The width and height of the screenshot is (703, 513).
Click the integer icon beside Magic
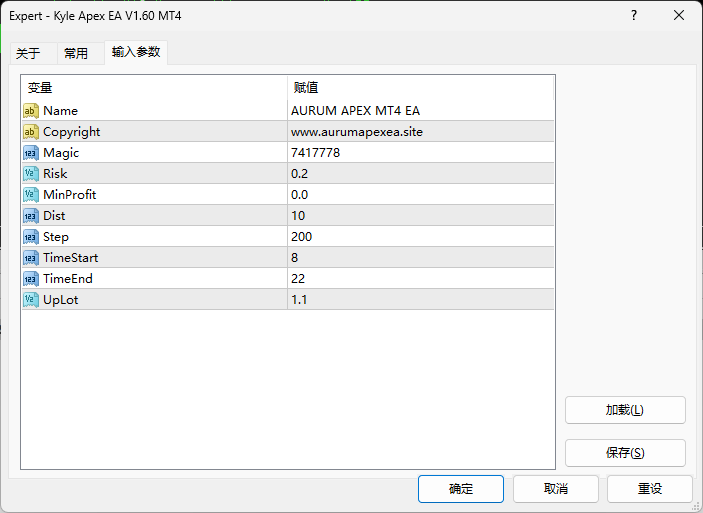coord(31,153)
